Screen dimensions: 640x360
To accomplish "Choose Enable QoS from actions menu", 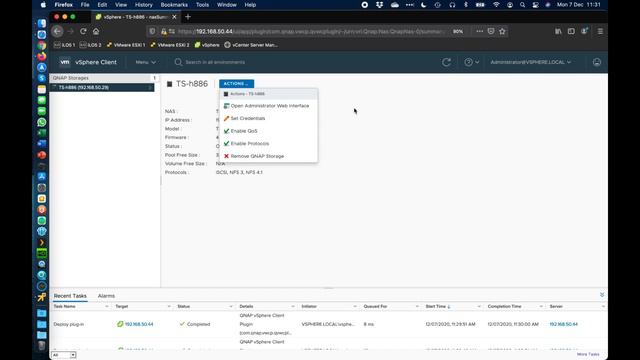I will click(x=269, y=131).
